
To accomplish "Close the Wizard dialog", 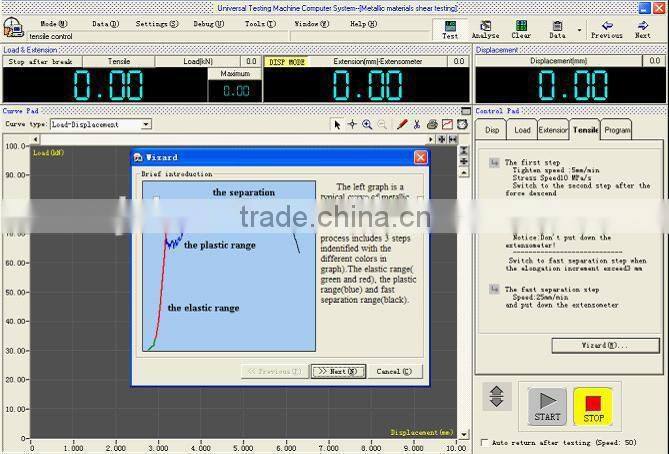I will pyautogui.click(x=420, y=157).
